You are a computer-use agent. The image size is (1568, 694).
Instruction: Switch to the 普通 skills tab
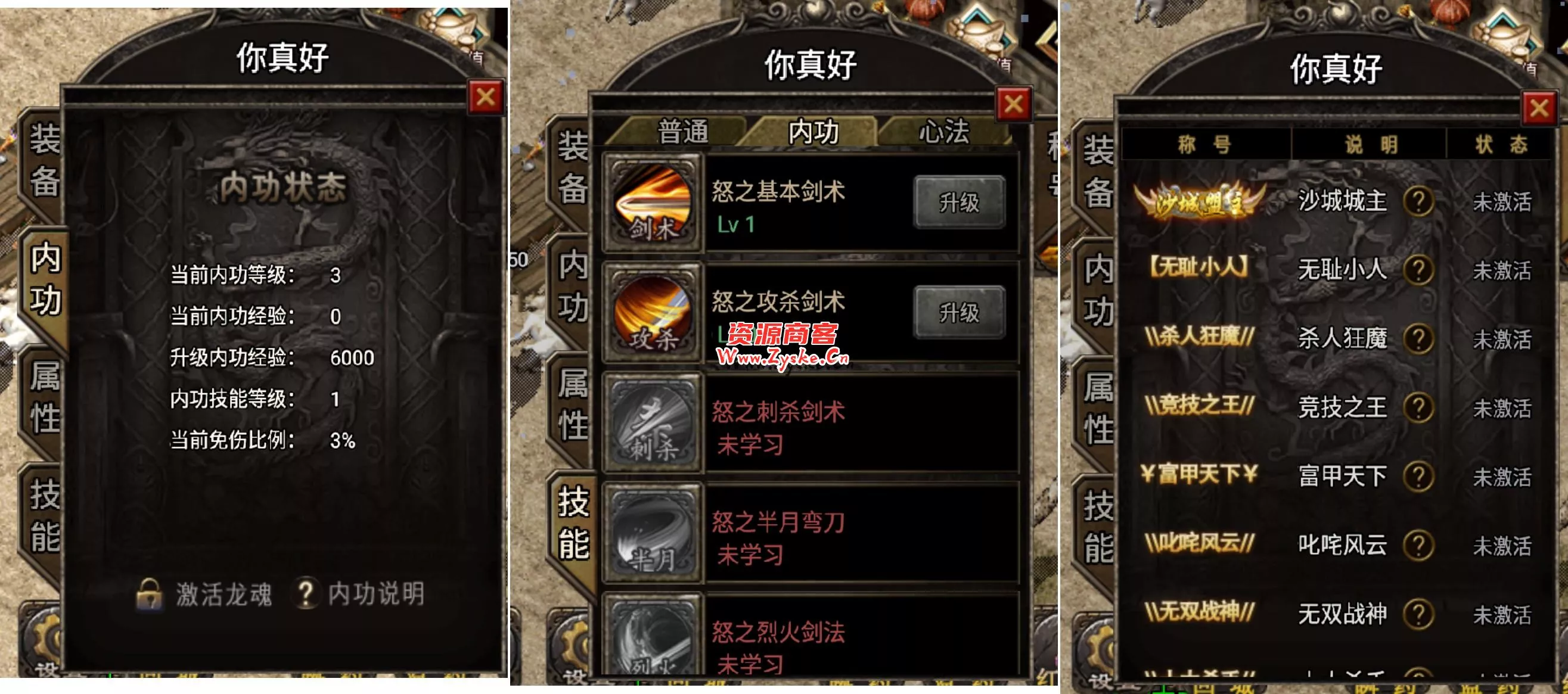click(682, 132)
